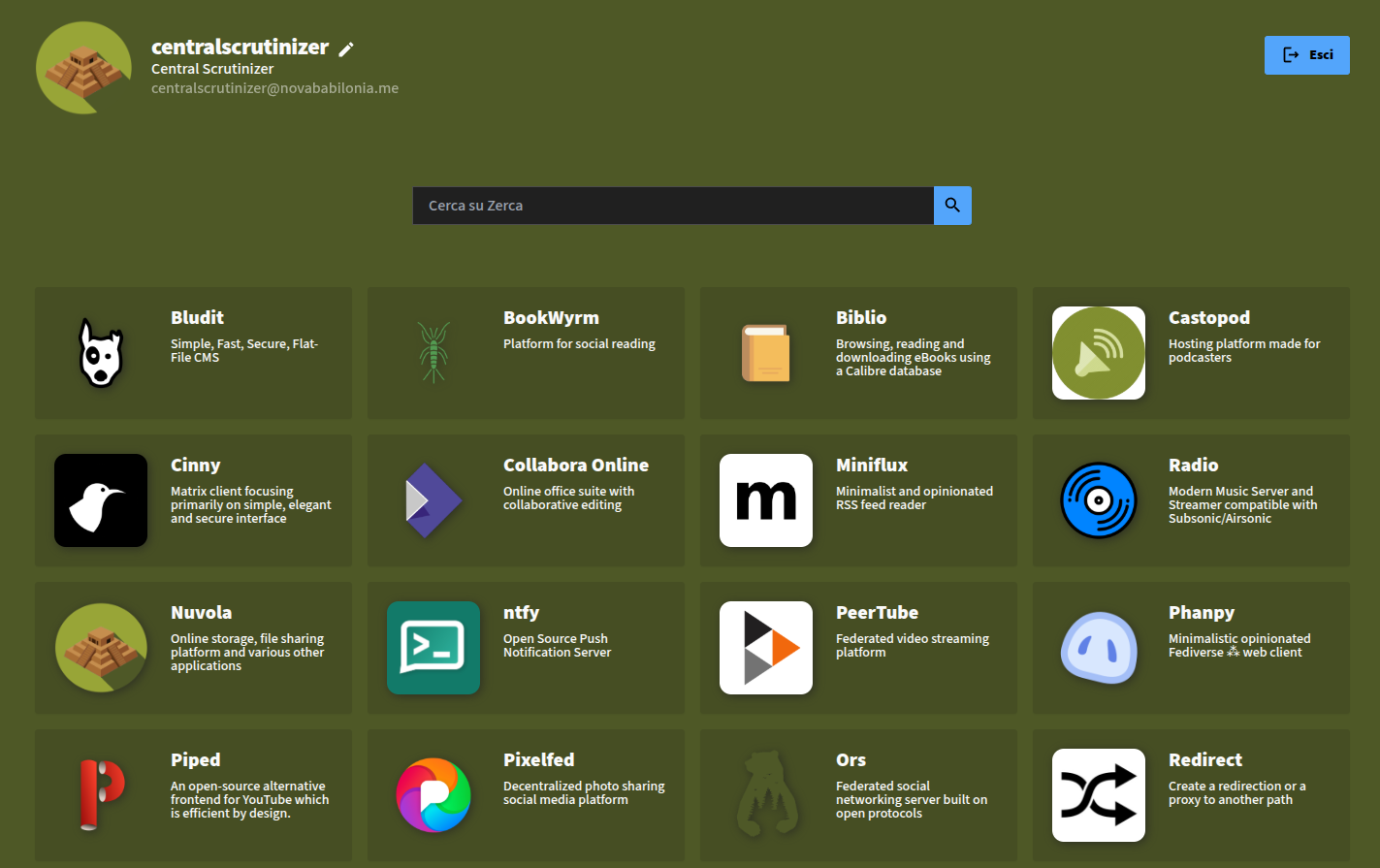Click 'Minimalistic opinionated Fediverse web client' text
Viewport: 1380px width, 868px height.
coord(1239,645)
